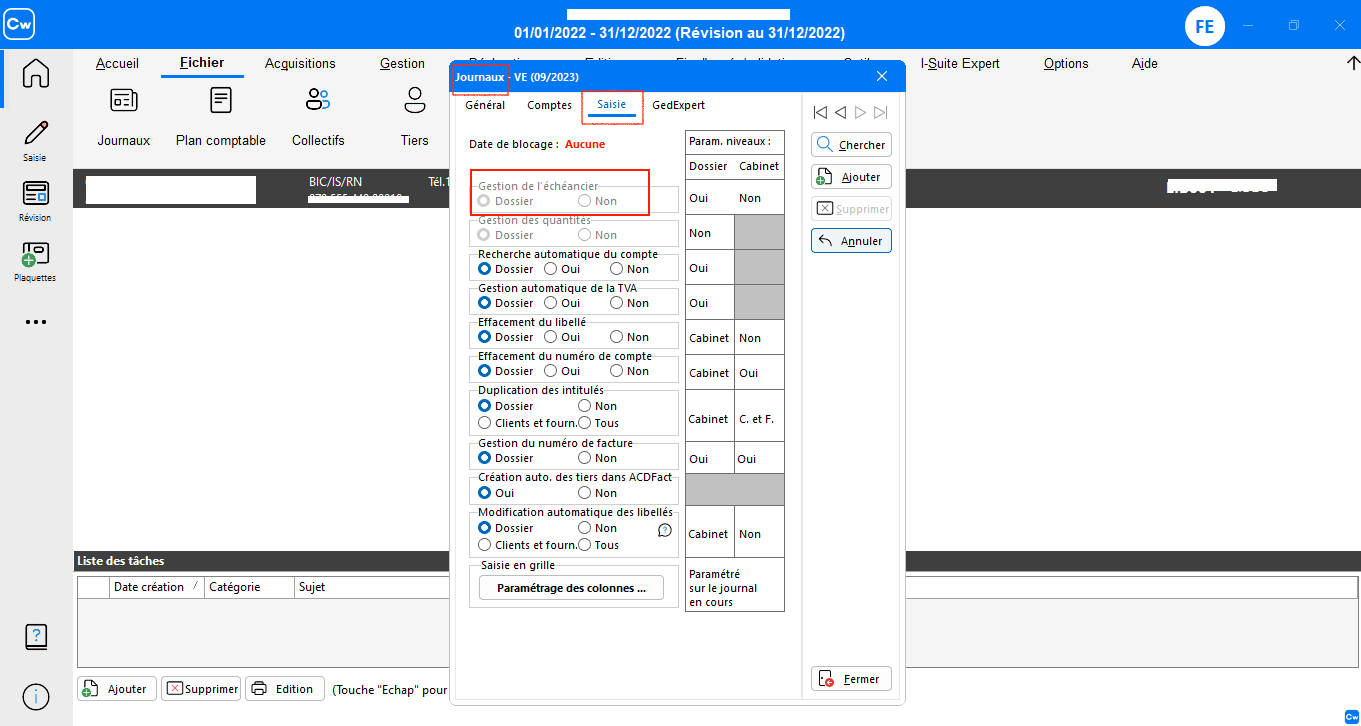This screenshot has width=1361, height=726.
Task: Open the help book icon in sidebar
Action: pyautogui.click(x=36, y=636)
